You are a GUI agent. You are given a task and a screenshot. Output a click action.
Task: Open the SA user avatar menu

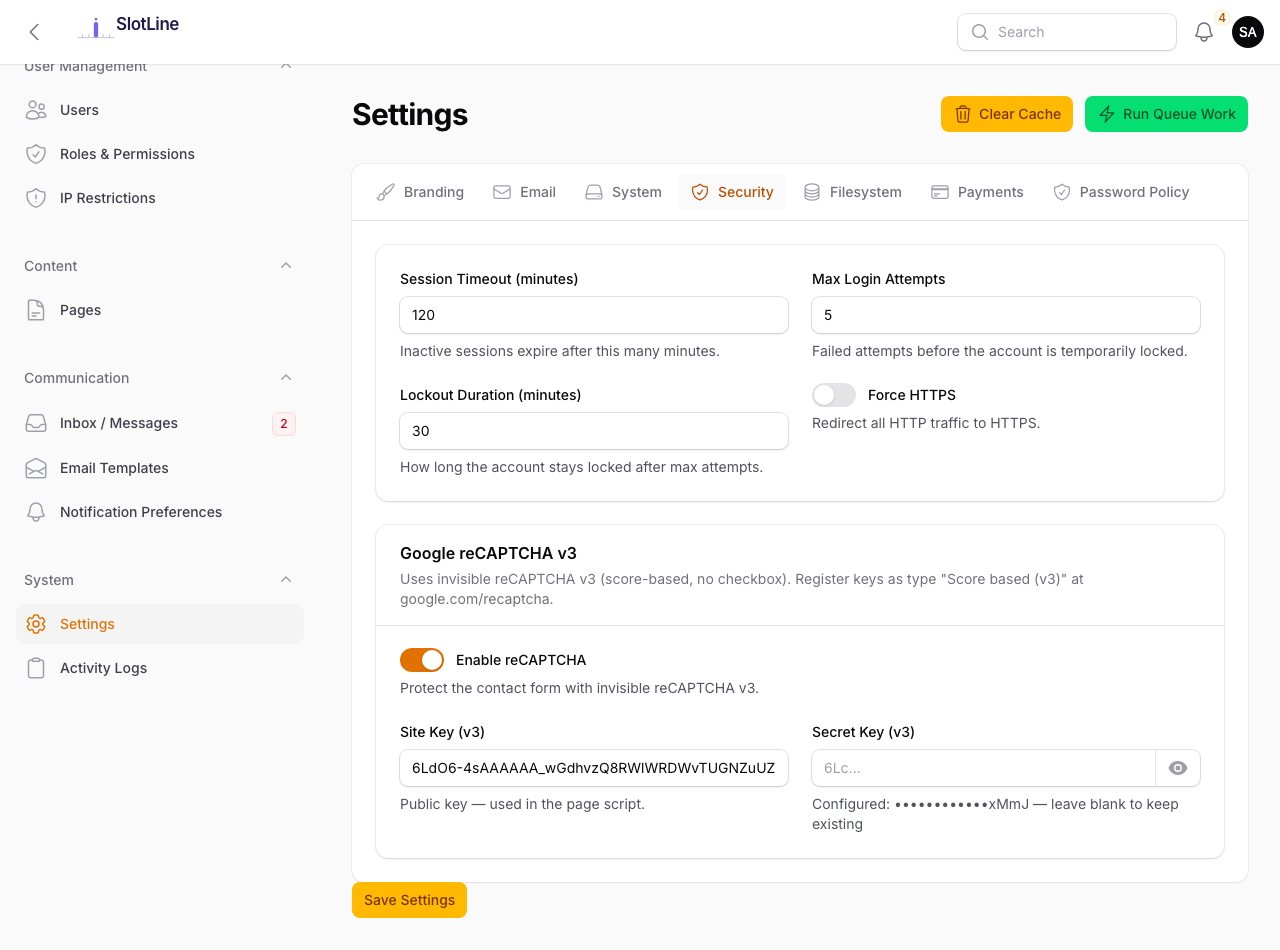coord(1248,32)
